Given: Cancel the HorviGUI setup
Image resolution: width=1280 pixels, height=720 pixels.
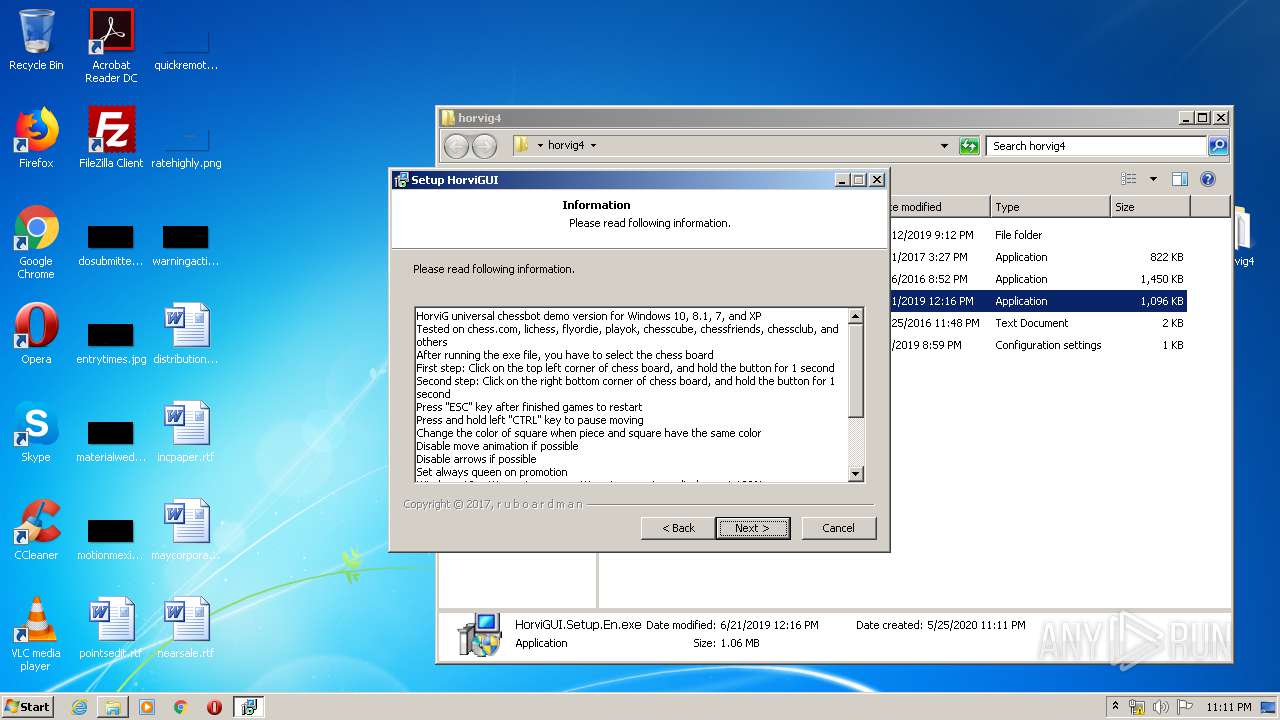Looking at the screenshot, I should [838, 528].
